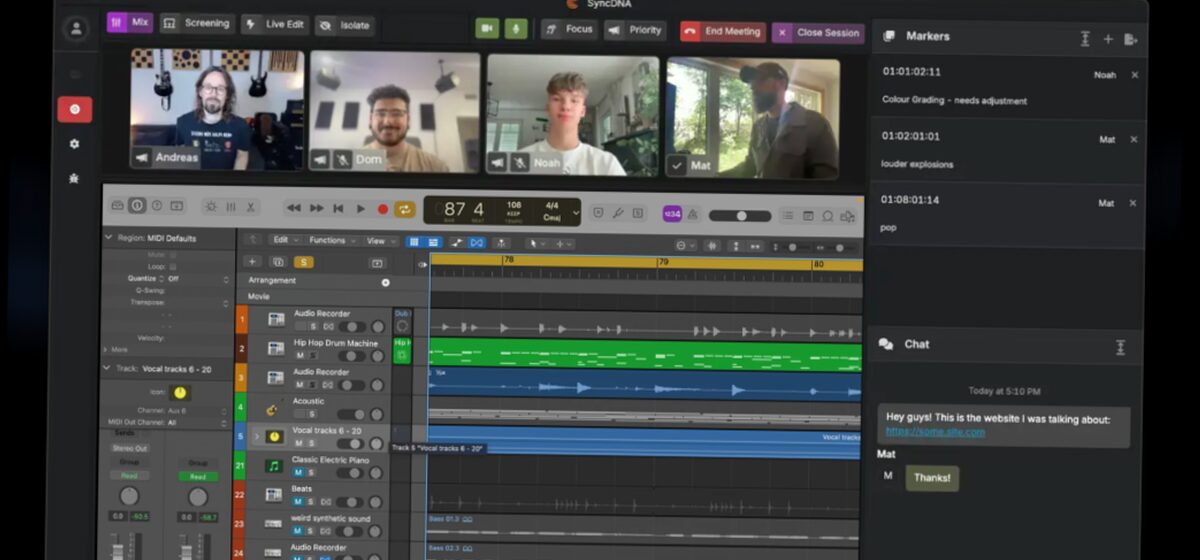Switch to the Screening tab
Viewport: 1200px width, 560px height.
click(x=197, y=23)
